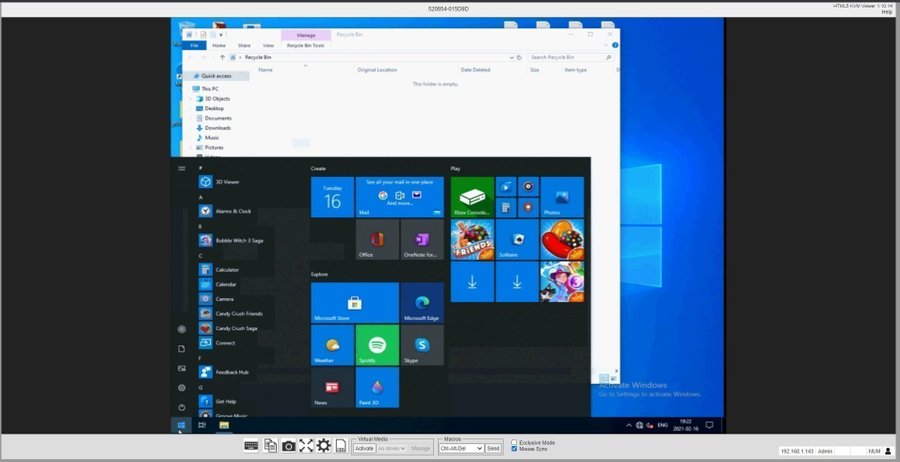Open the notification center icon
Screen dimensions: 900x462
(709, 425)
